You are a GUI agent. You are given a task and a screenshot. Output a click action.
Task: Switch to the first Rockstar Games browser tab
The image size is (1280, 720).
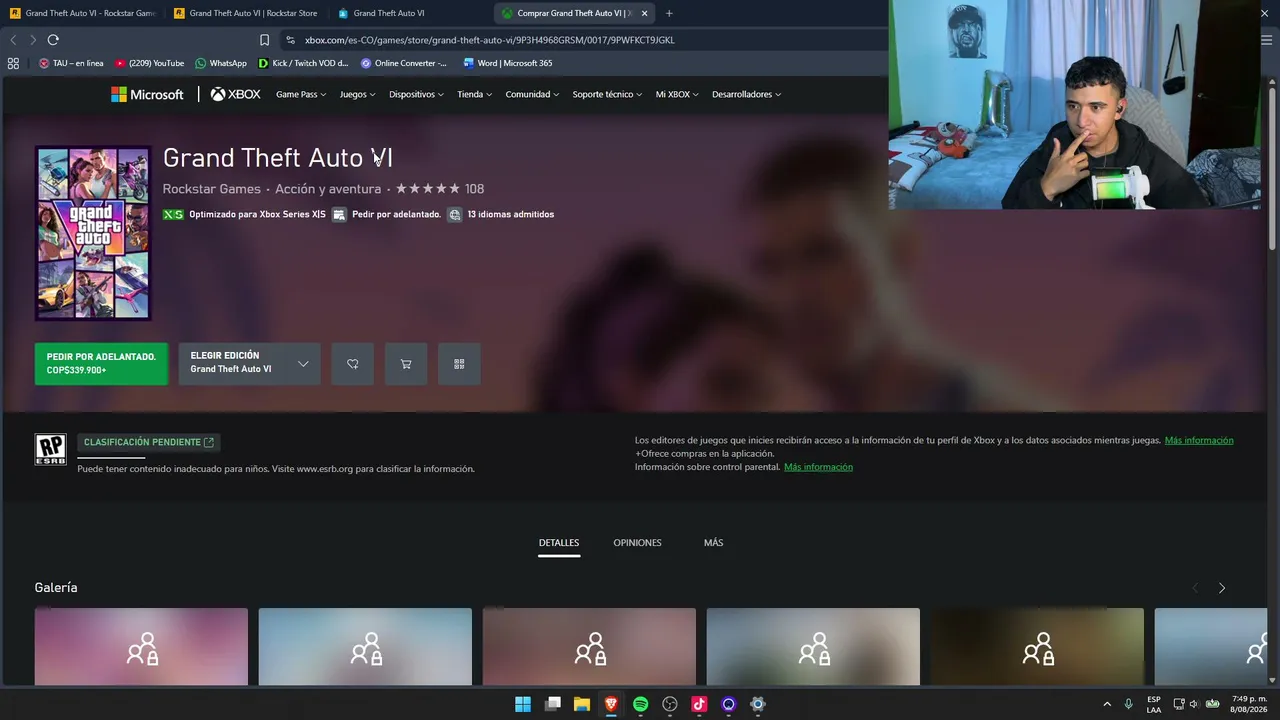(x=82, y=13)
